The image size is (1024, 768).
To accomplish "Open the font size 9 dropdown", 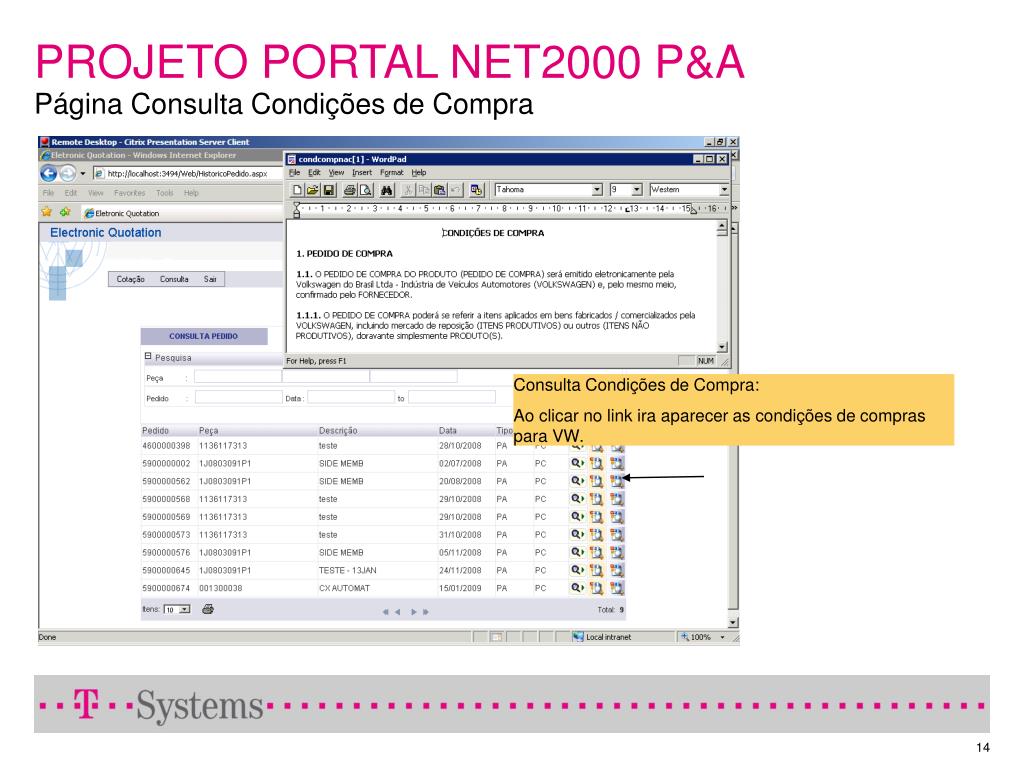I will [637, 189].
